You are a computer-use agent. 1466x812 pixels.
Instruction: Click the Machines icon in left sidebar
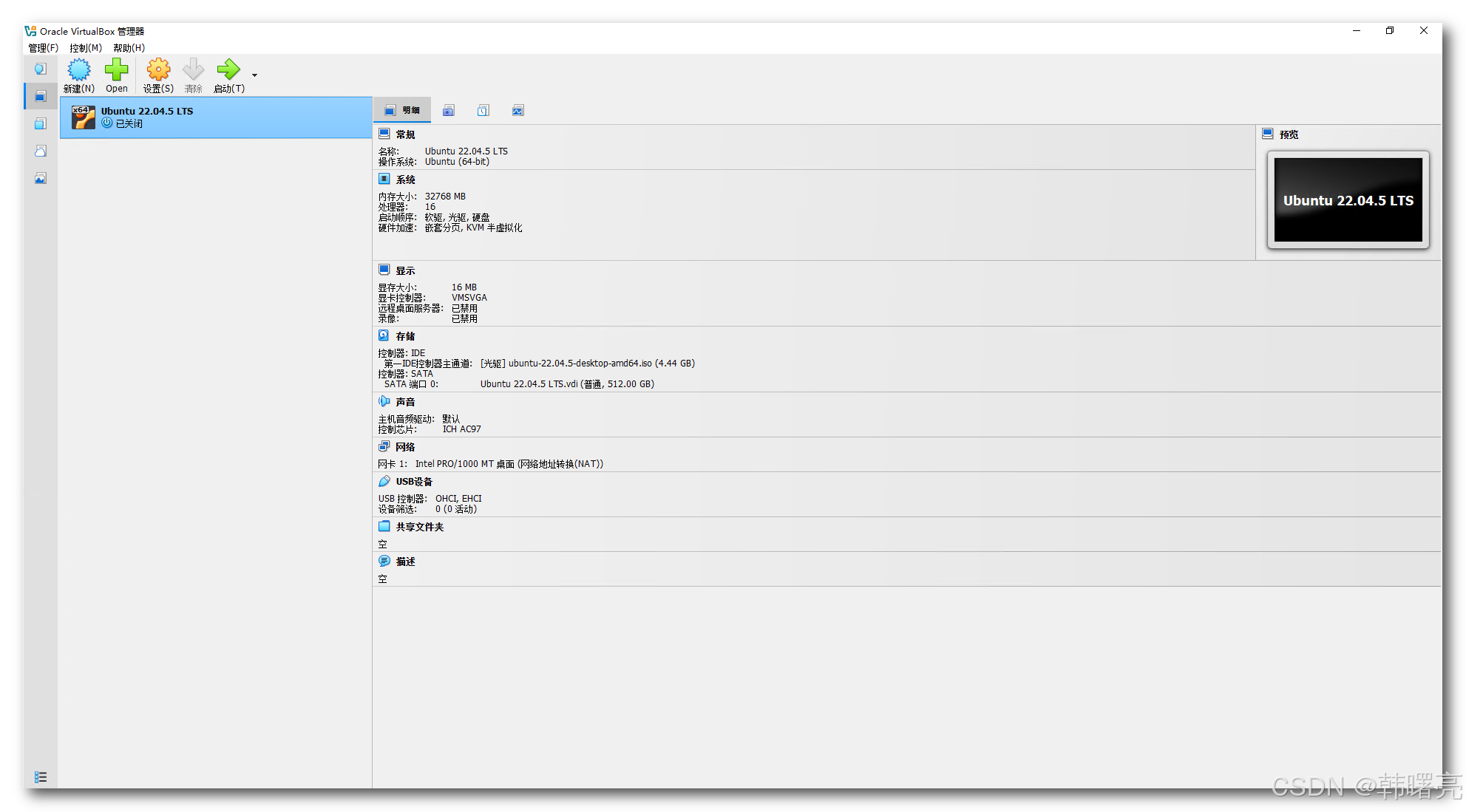click(41, 96)
